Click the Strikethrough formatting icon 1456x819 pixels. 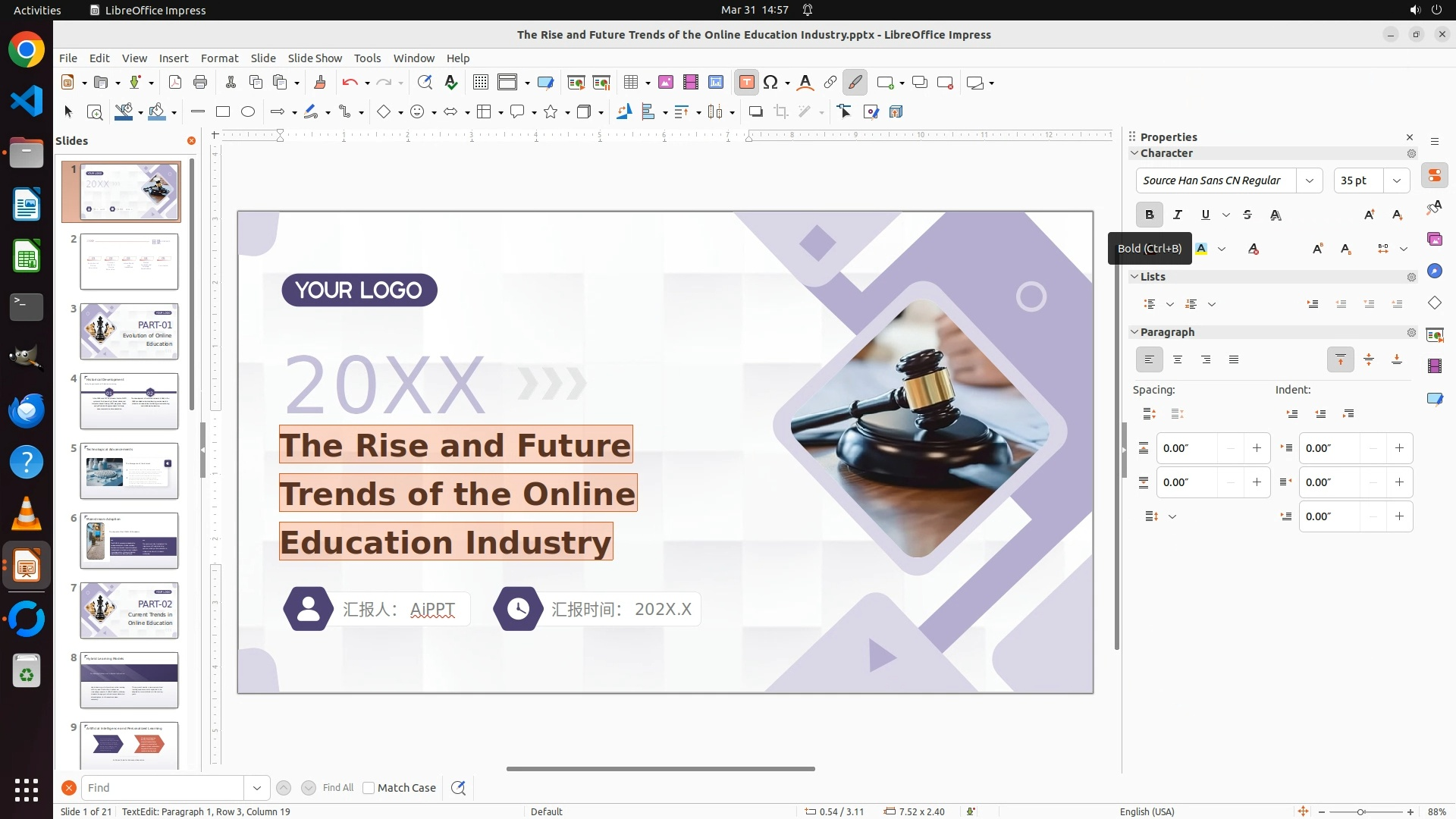pos(1247,215)
